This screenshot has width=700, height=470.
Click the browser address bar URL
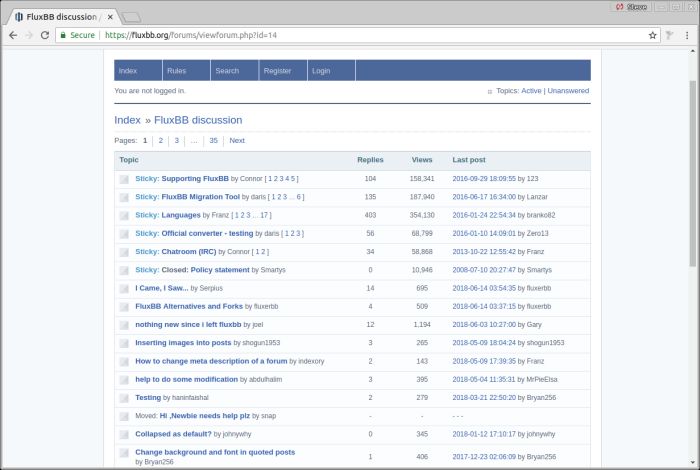(191, 35)
